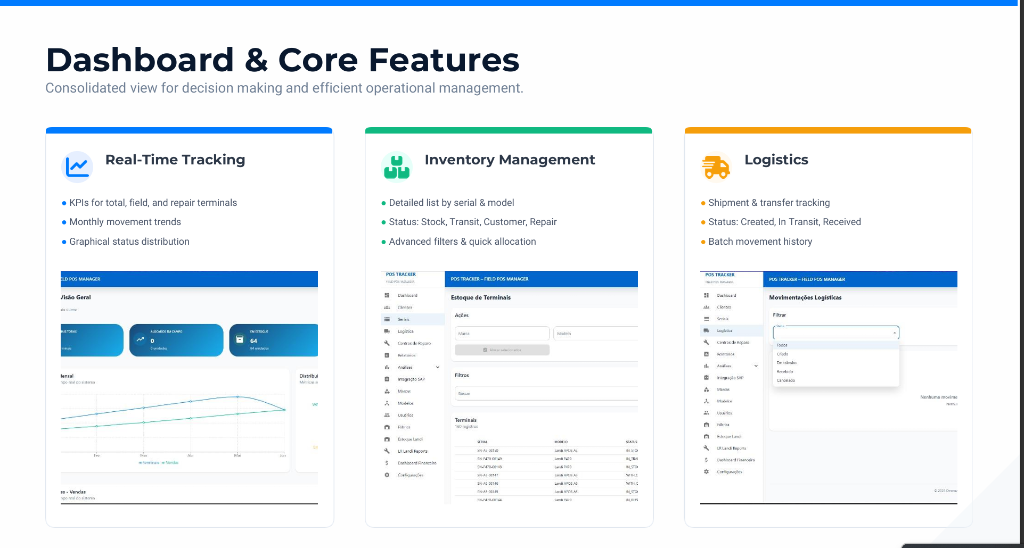Click Estoque Landi icon in Logistics screenshot
The width and height of the screenshot is (1024, 548).
coord(706,436)
